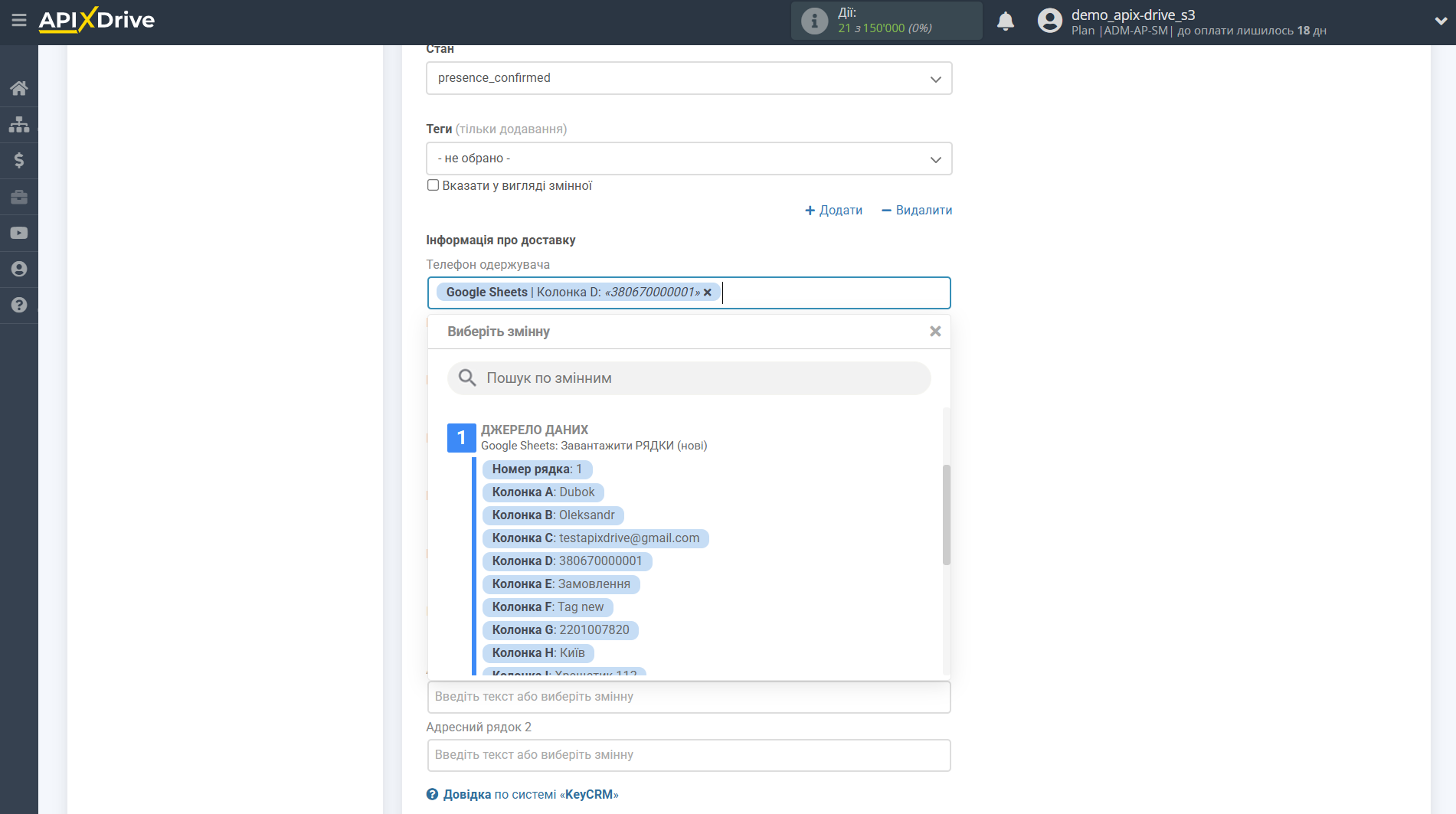Click the demo_apix-drive_s3 account name

pos(1133,15)
